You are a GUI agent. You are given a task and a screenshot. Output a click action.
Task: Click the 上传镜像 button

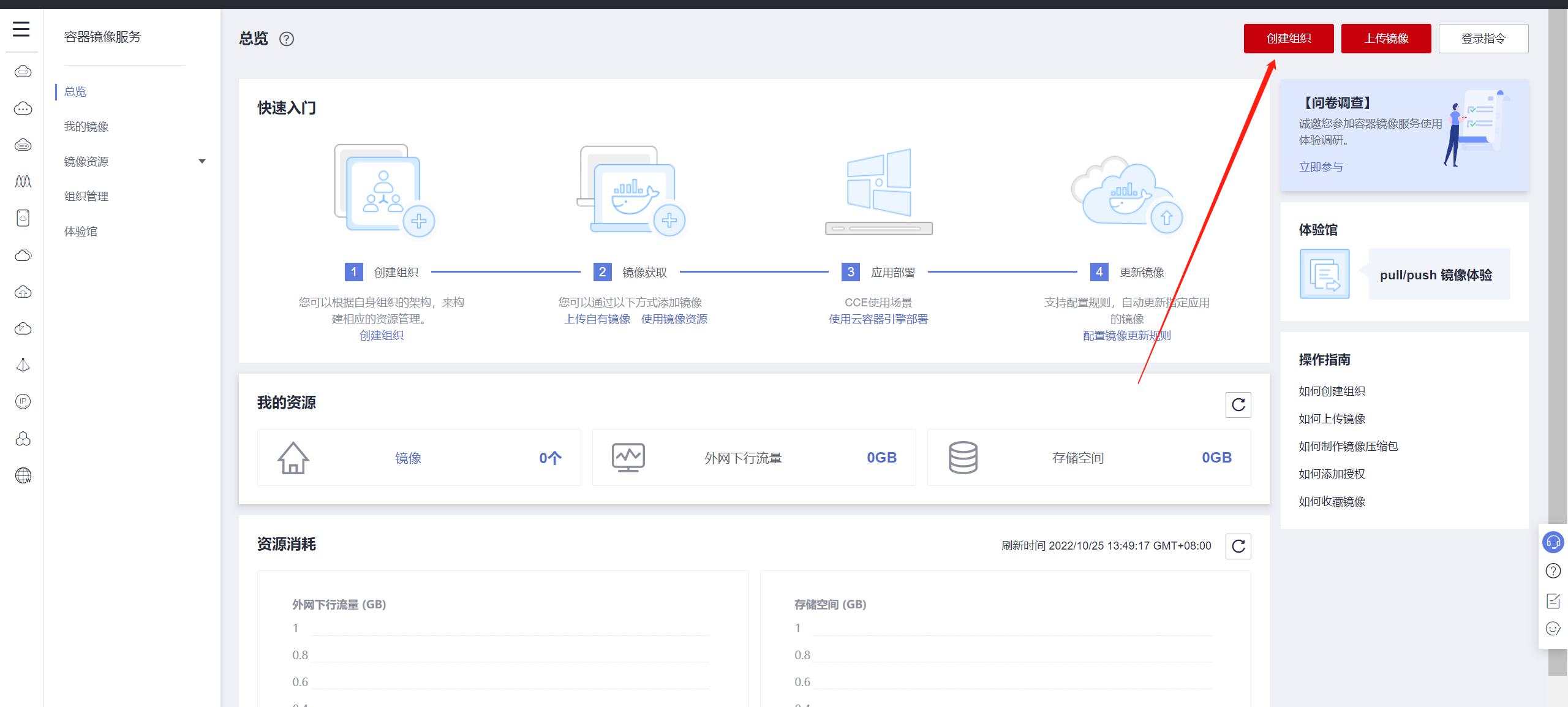(1385, 39)
